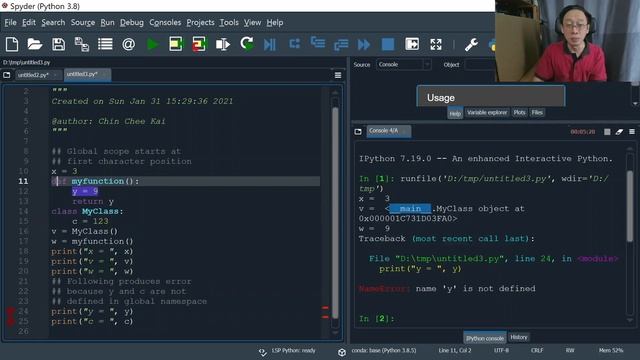Open the Projects menu
The image size is (640, 360).
tap(200, 22)
